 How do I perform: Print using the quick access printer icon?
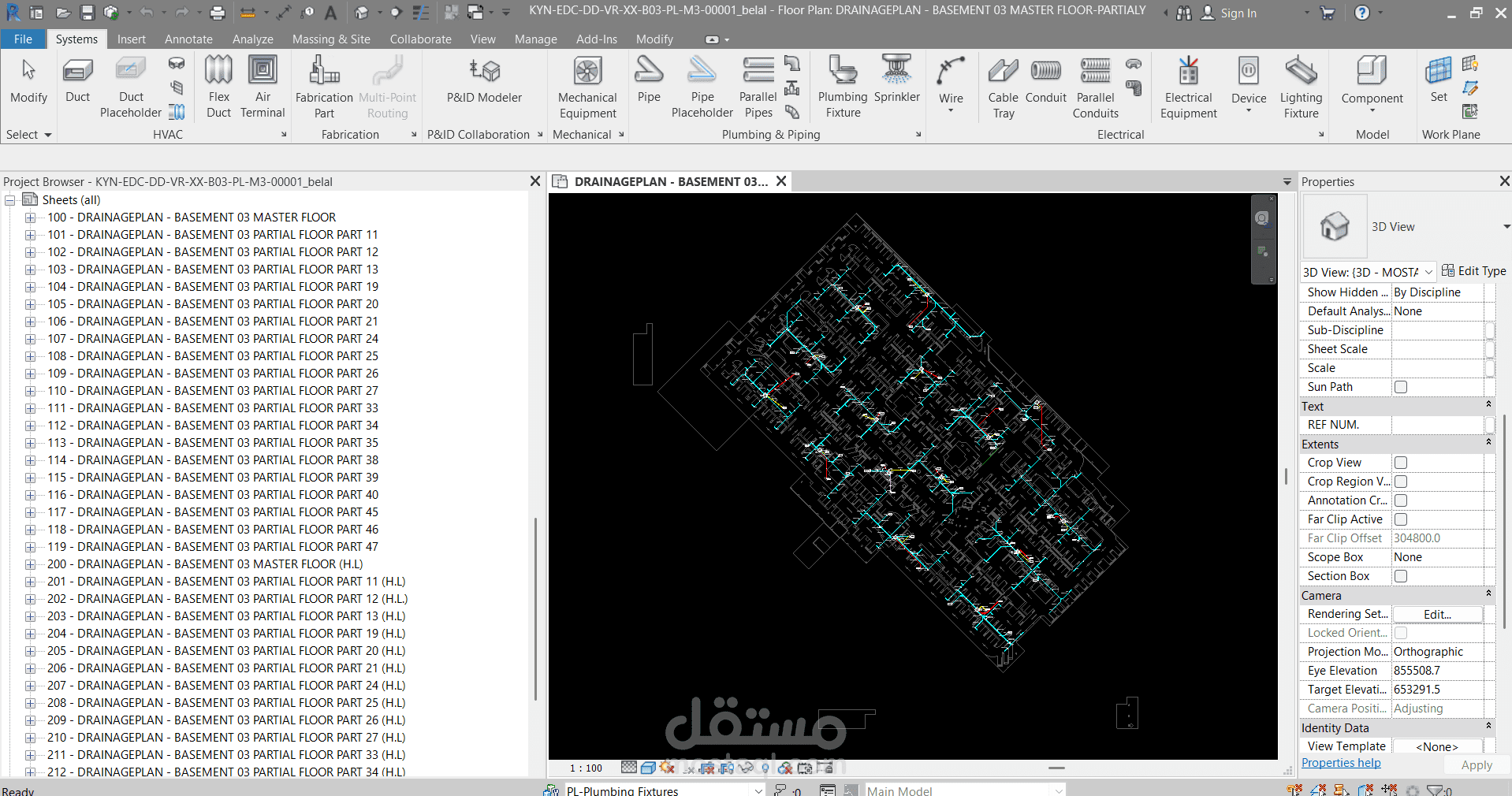(x=218, y=13)
